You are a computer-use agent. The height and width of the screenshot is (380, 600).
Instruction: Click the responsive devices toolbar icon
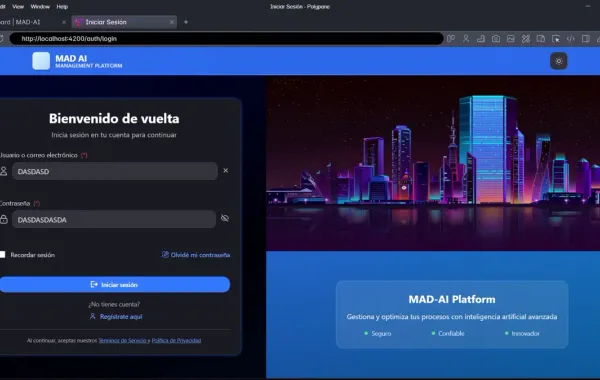[541, 39]
